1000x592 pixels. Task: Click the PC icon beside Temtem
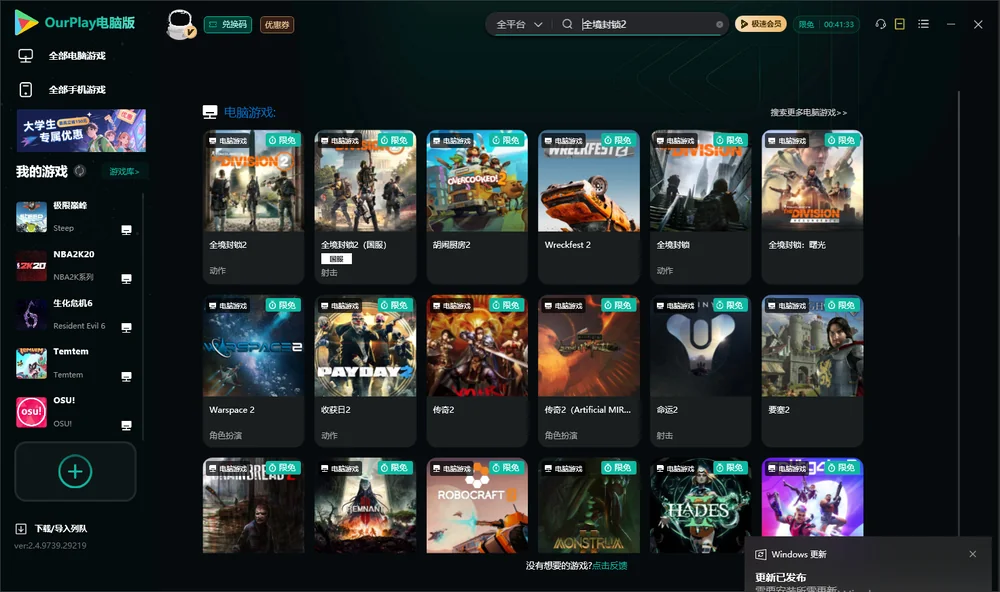tap(126, 376)
